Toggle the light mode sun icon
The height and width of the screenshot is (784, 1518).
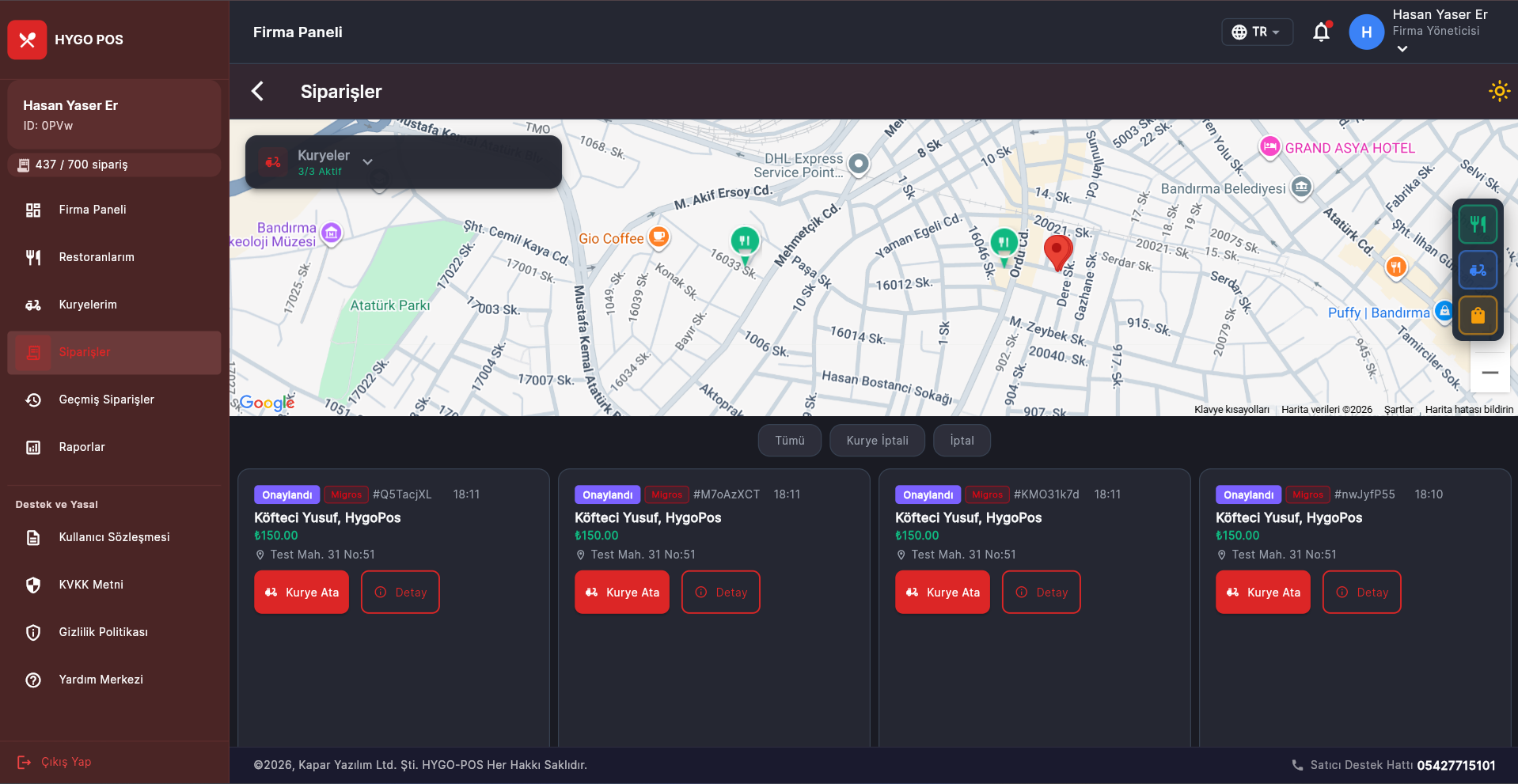coord(1499,91)
